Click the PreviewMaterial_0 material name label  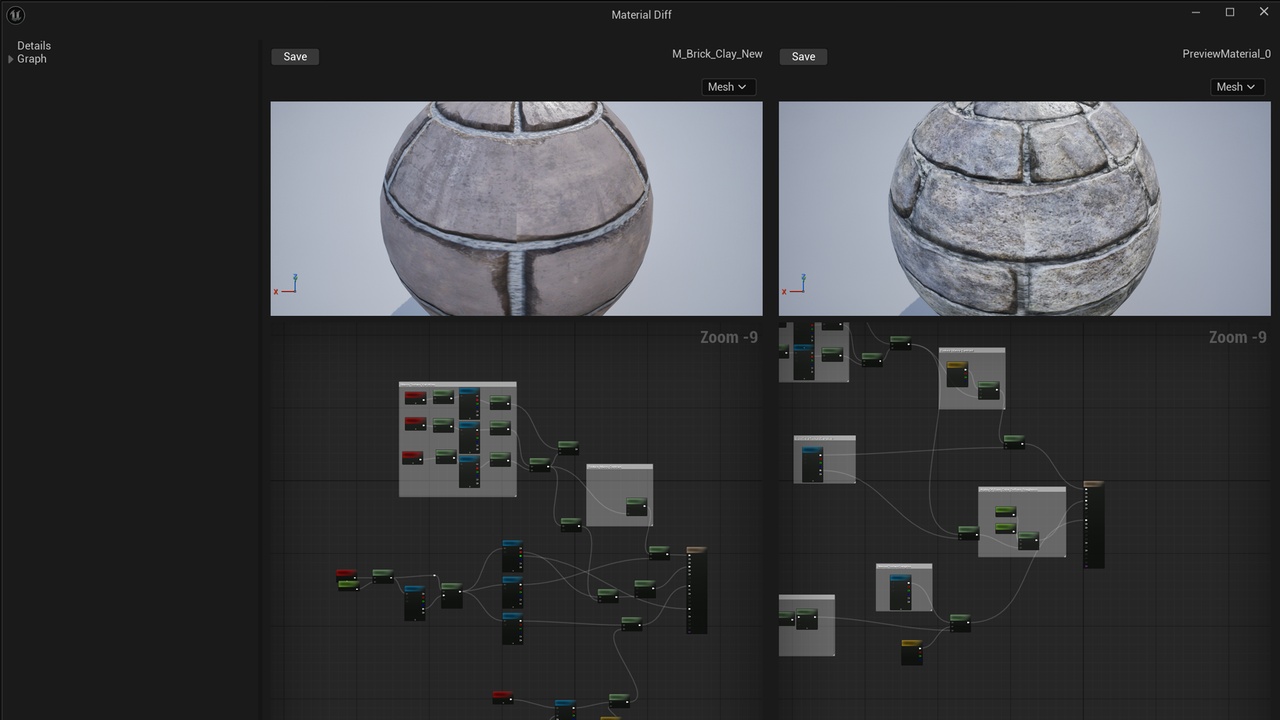[x=1226, y=54]
